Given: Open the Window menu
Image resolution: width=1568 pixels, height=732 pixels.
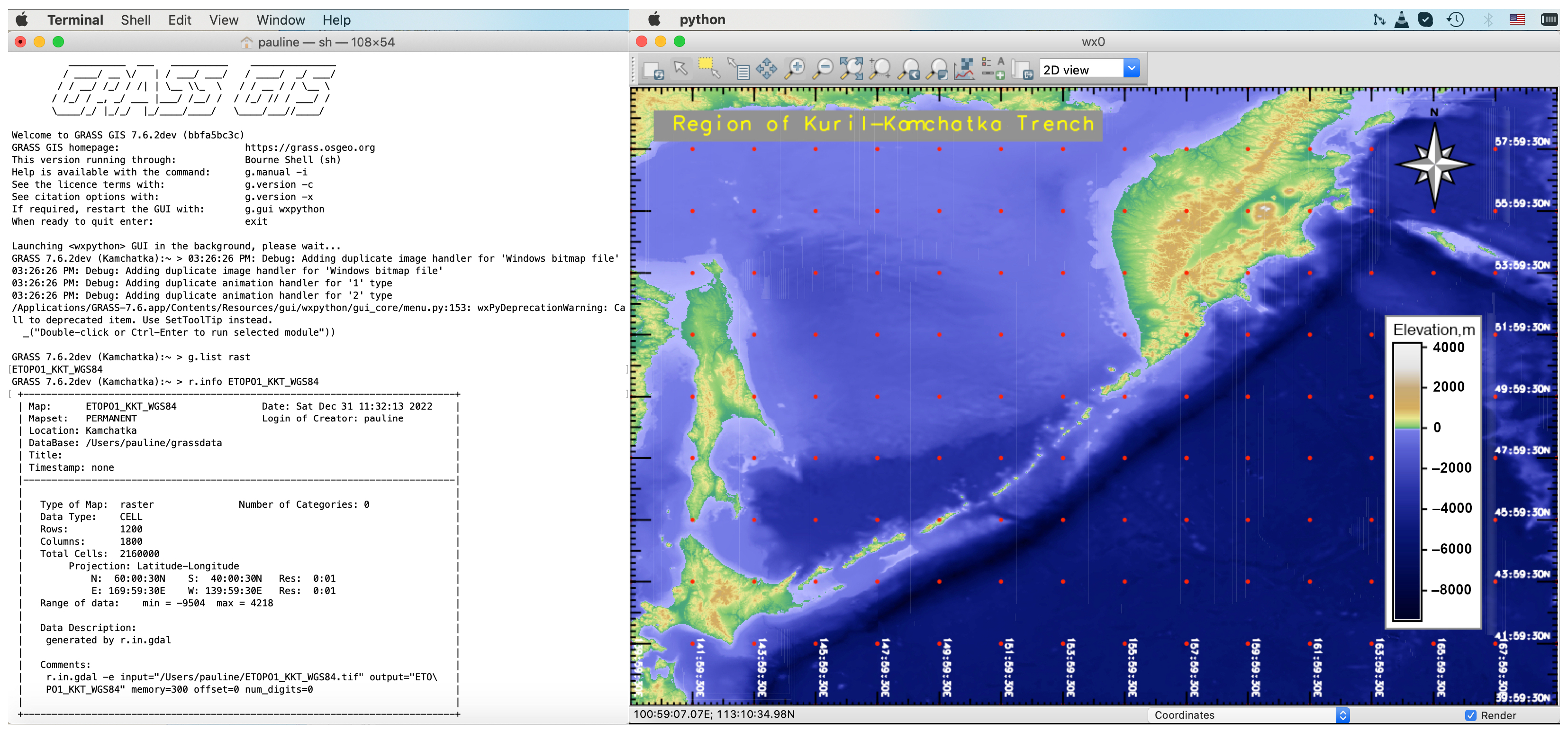Looking at the screenshot, I should point(280,20).
